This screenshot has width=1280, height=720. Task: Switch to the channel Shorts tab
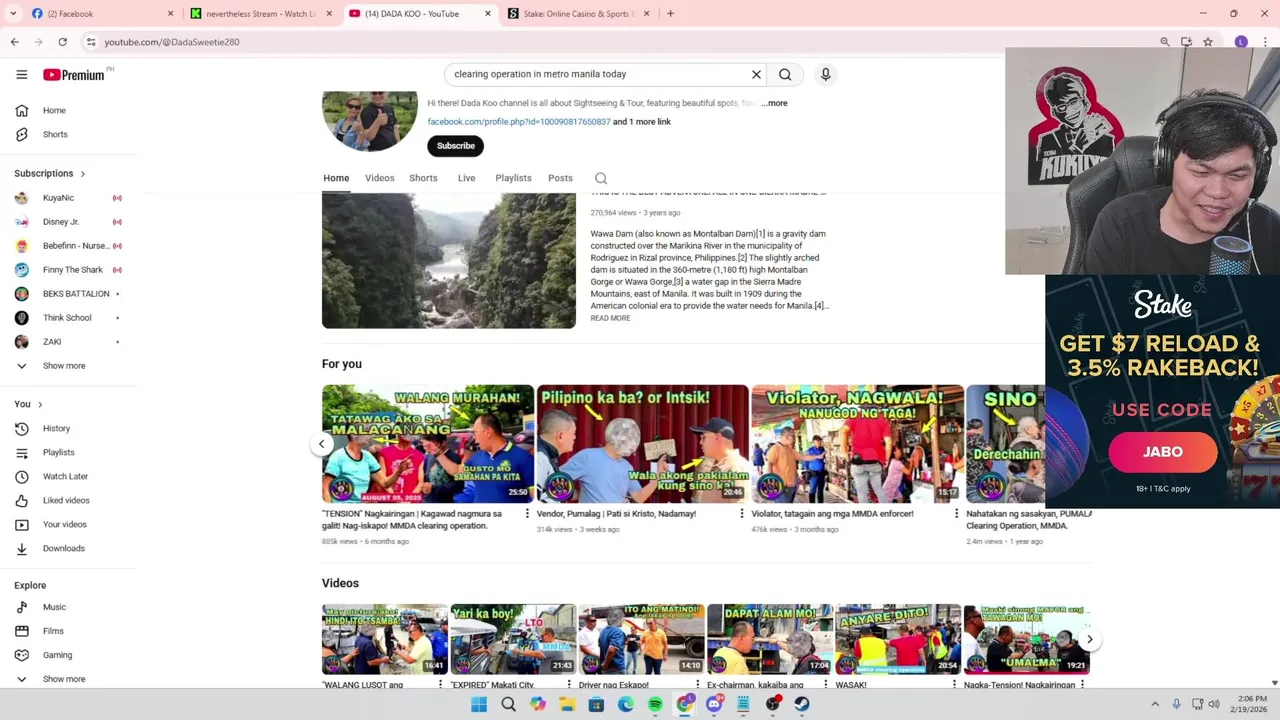423,178
